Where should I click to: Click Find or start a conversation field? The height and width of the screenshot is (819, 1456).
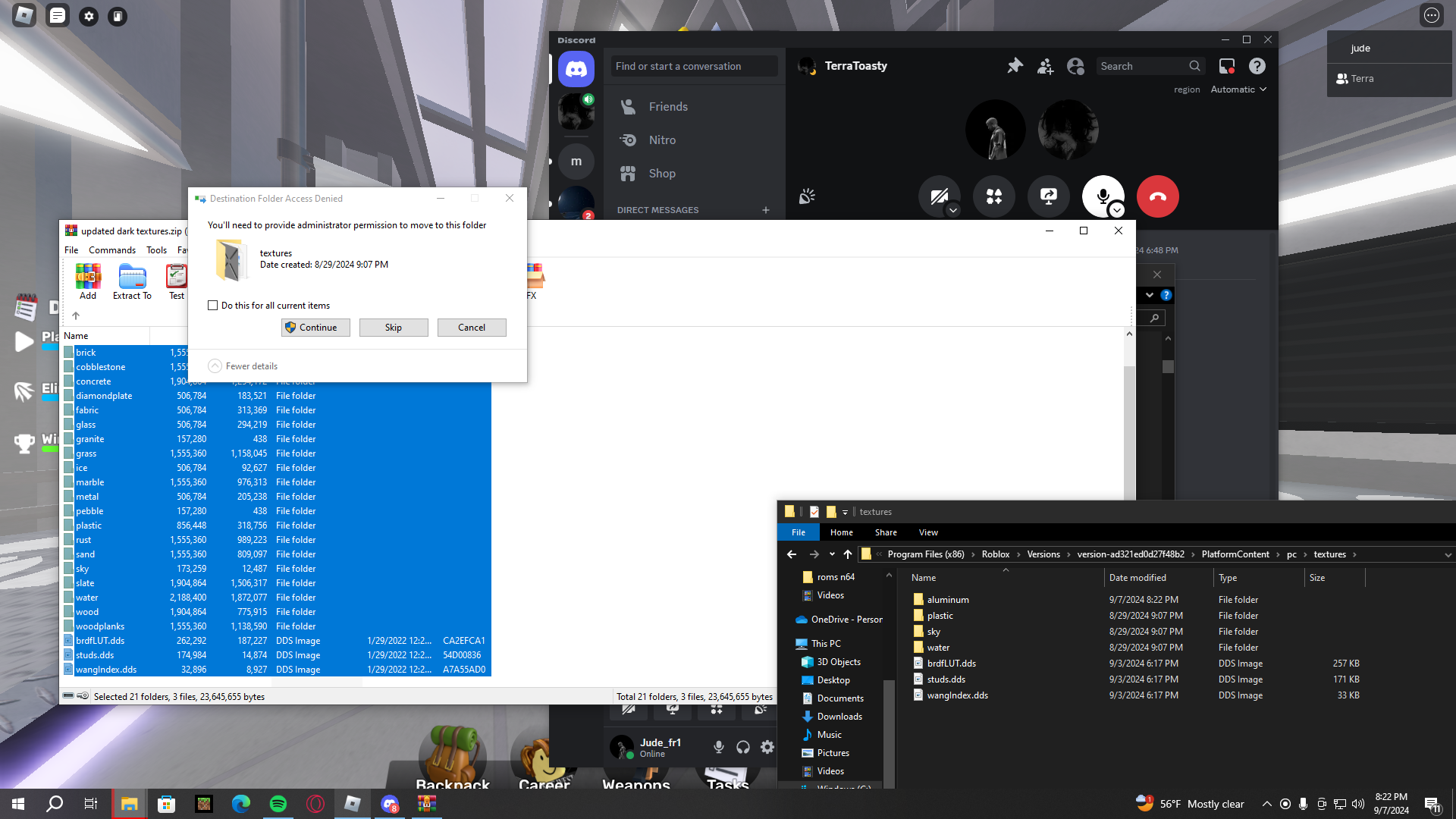pyautogui.click(x=694, y=66)
